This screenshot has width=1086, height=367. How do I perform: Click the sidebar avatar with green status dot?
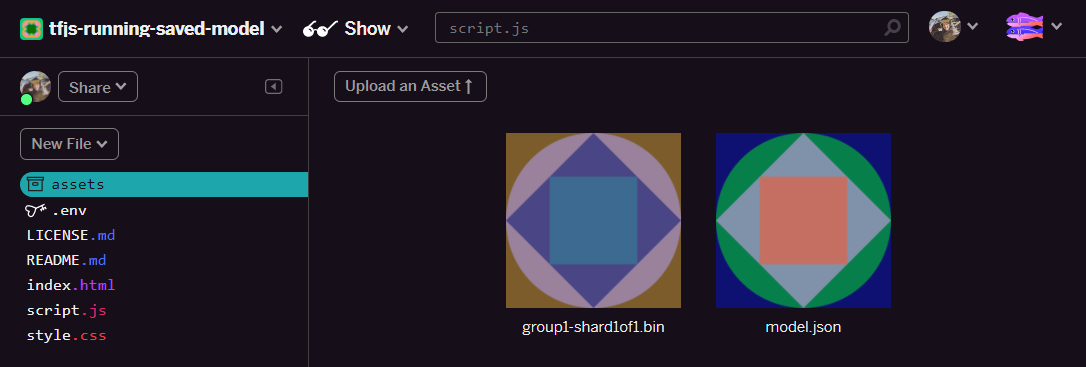tap(35, 87)
